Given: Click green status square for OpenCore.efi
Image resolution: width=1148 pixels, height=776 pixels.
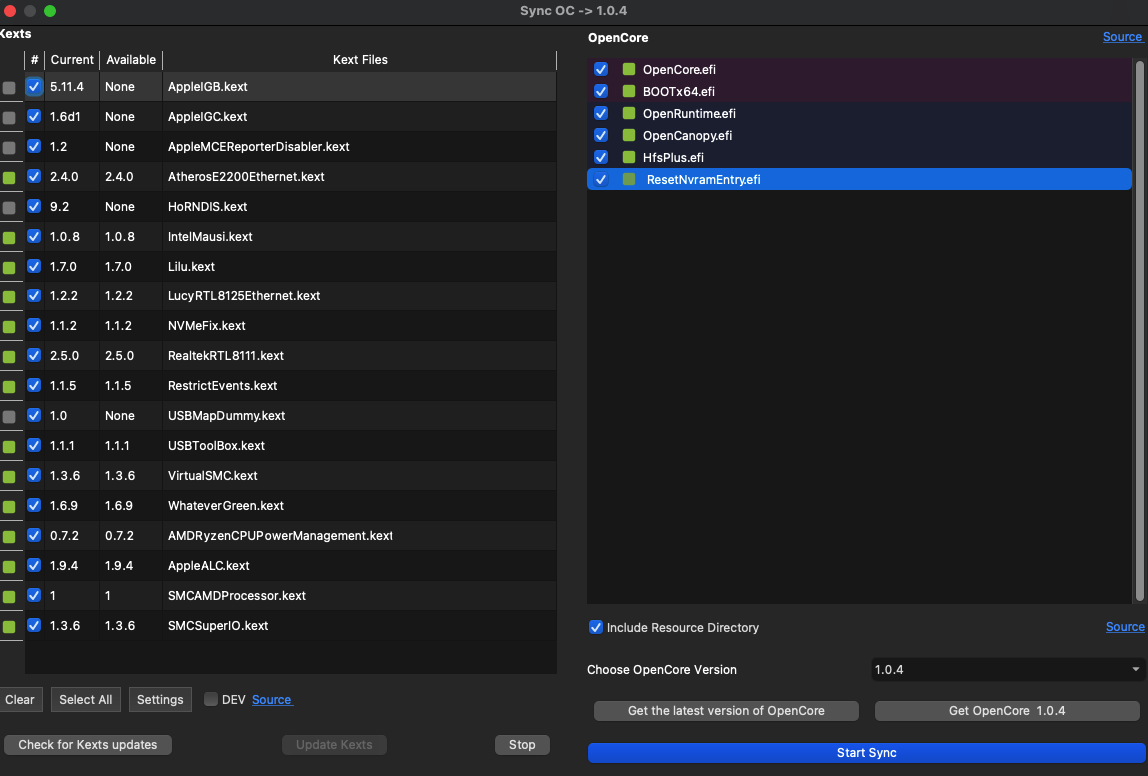Looking at the screenshot, I should 629,70.
